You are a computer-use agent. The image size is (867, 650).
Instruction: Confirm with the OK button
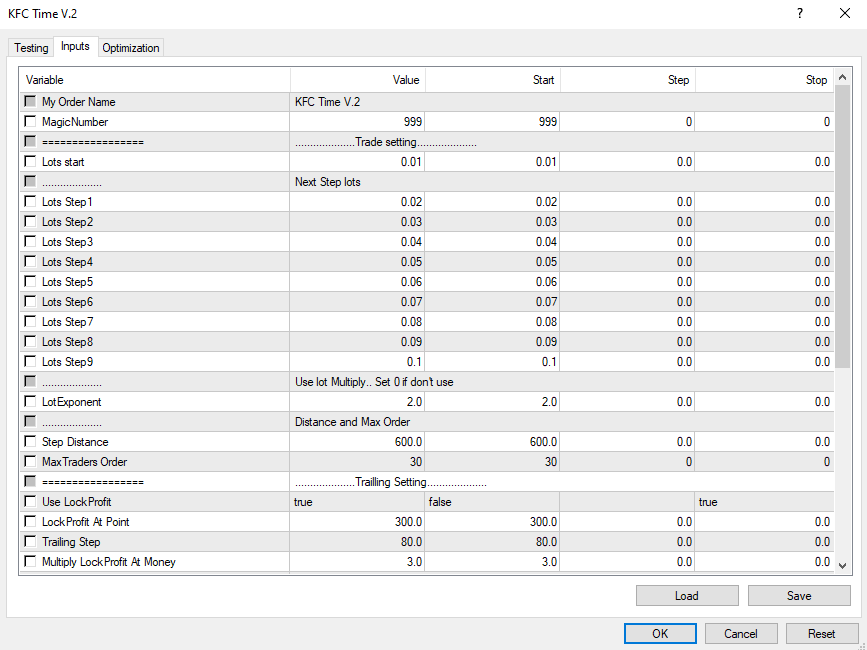(660, 633)
